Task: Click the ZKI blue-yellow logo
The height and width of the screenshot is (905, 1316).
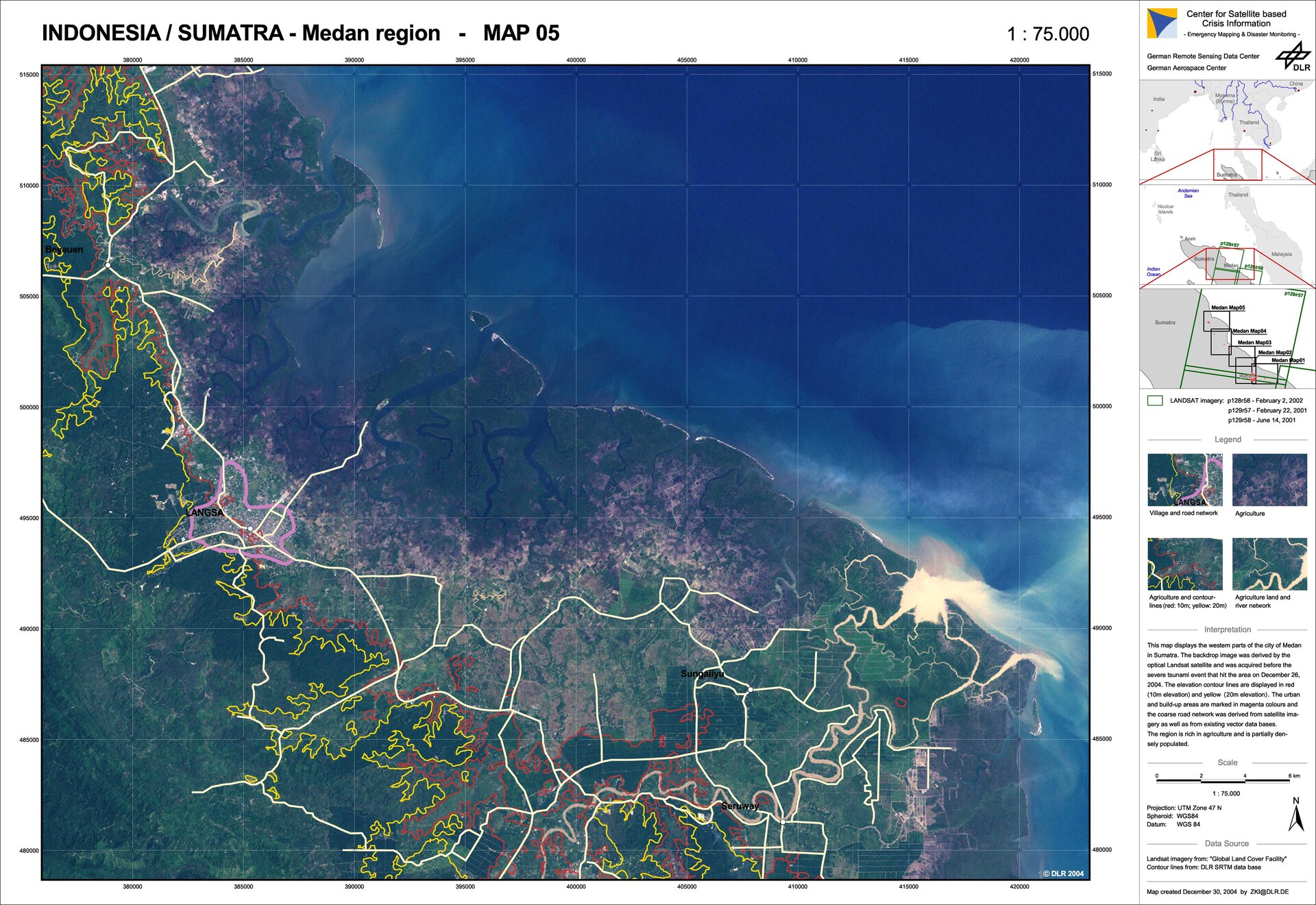Action: [1162, 23]
